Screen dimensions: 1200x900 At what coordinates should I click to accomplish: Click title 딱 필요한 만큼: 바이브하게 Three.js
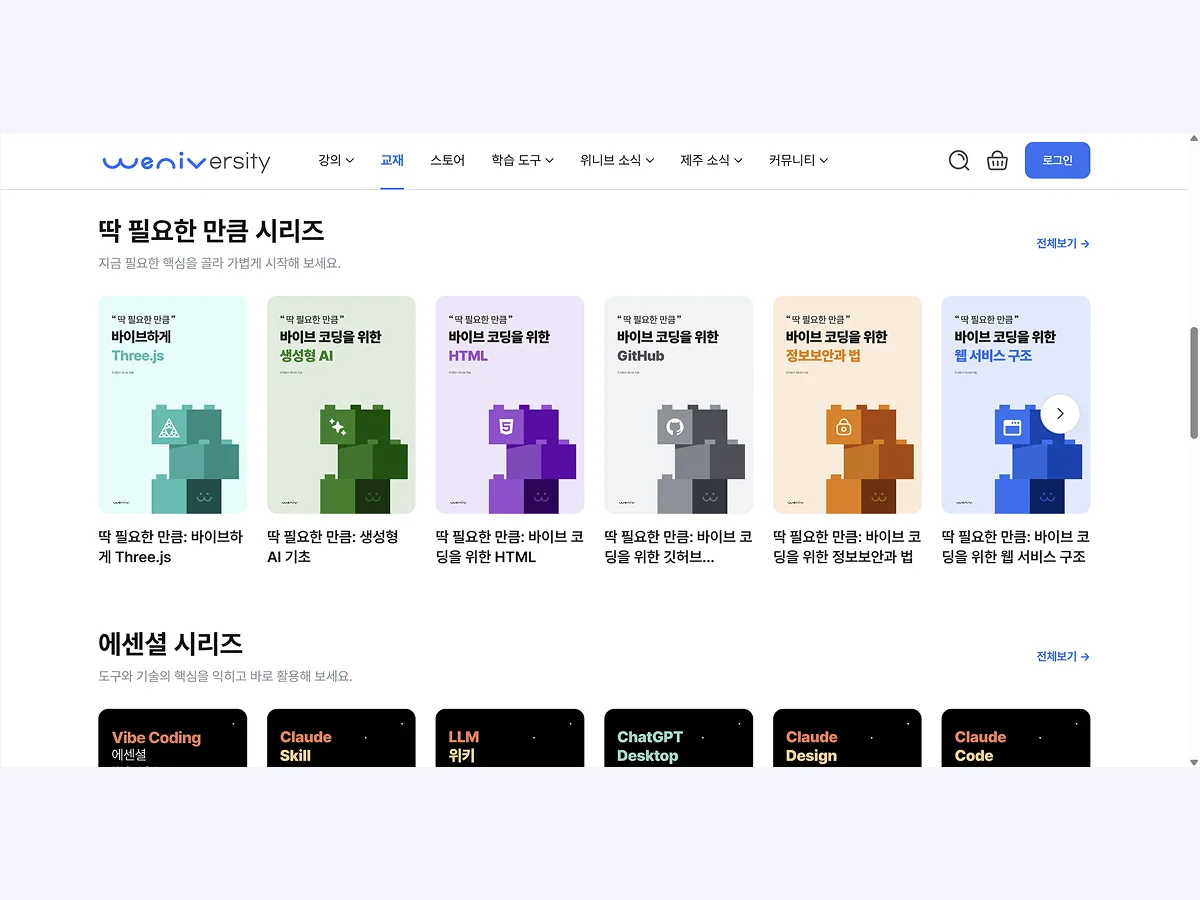pos(171,547)
